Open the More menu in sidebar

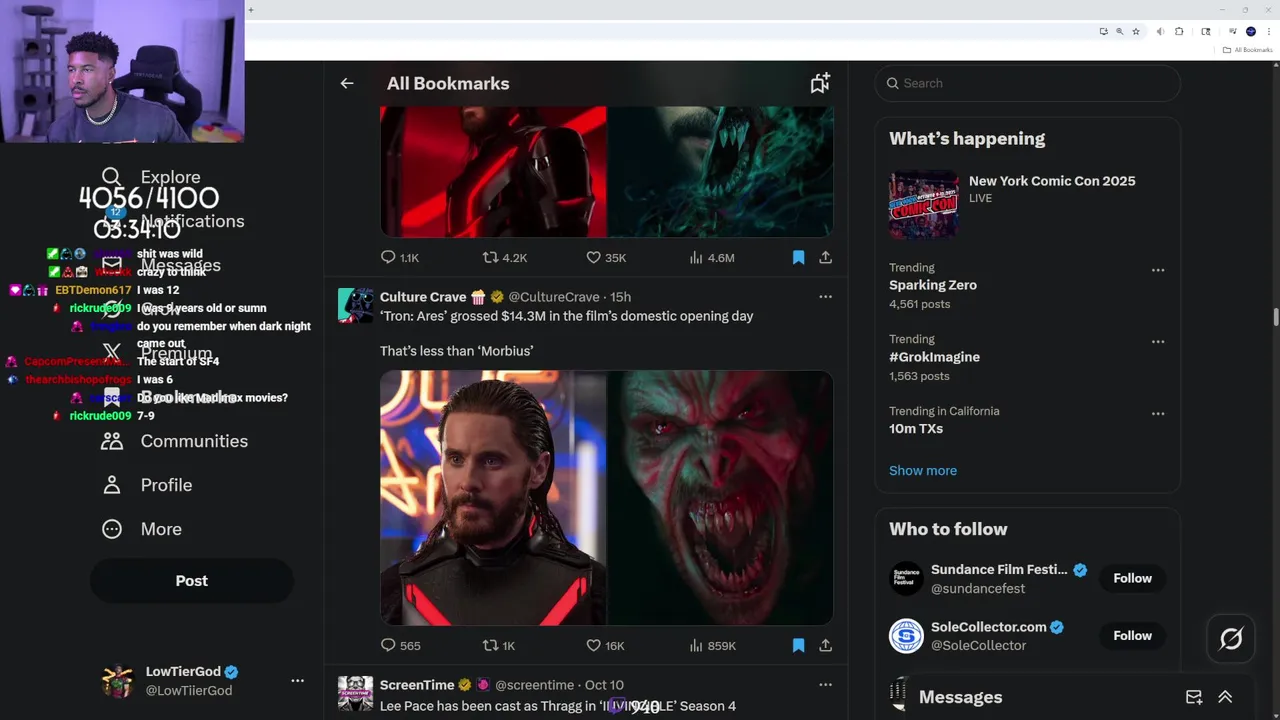(x=142, y=529)
